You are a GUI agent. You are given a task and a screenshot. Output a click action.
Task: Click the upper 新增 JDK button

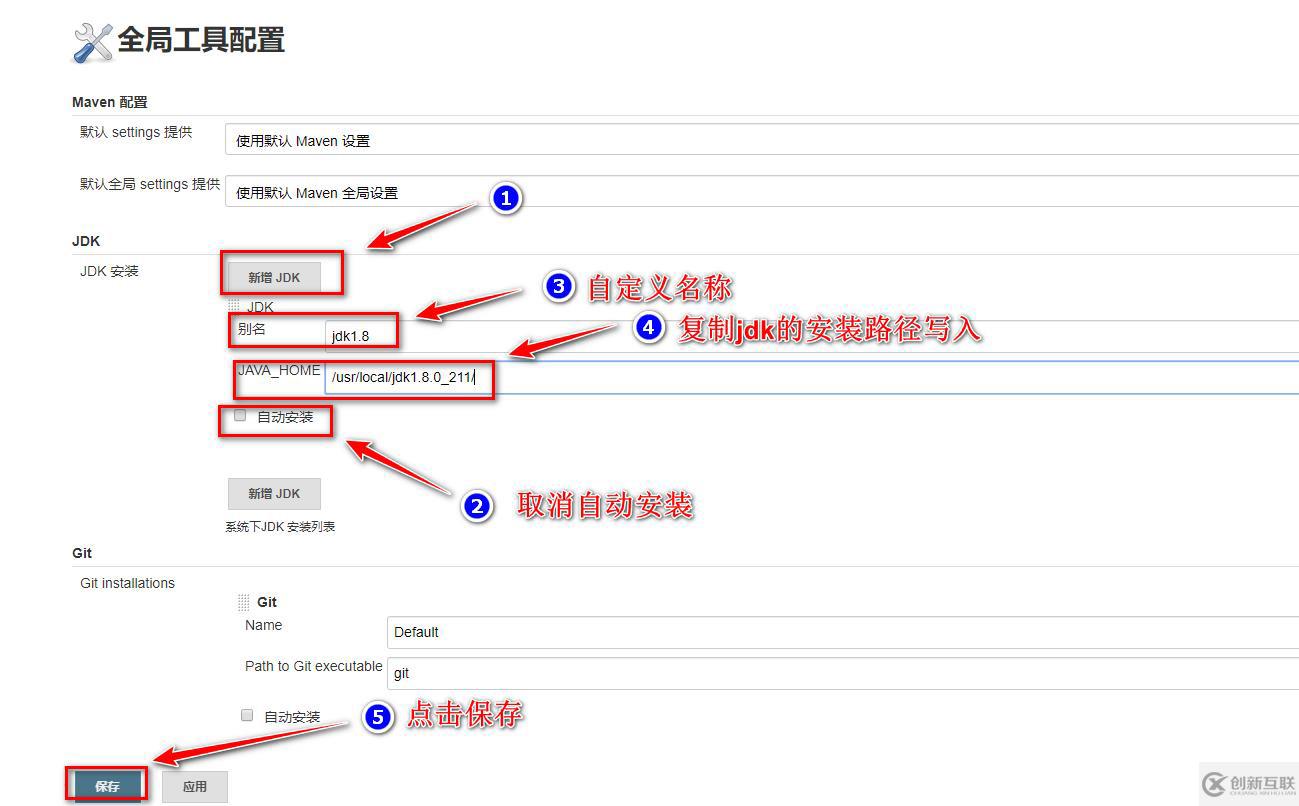pos(274,278)
